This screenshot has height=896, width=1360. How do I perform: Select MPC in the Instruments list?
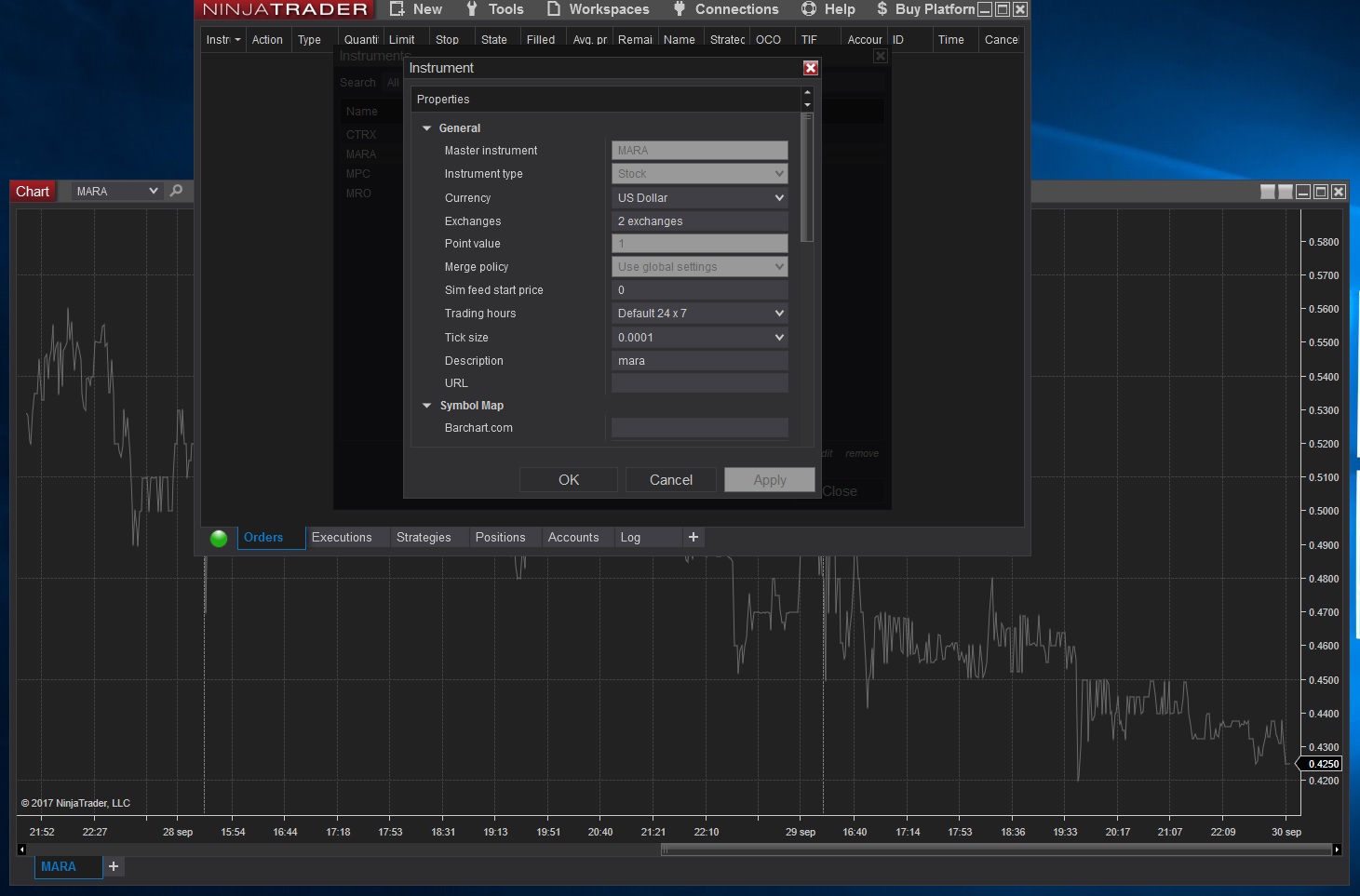click(x=358, y=174)
